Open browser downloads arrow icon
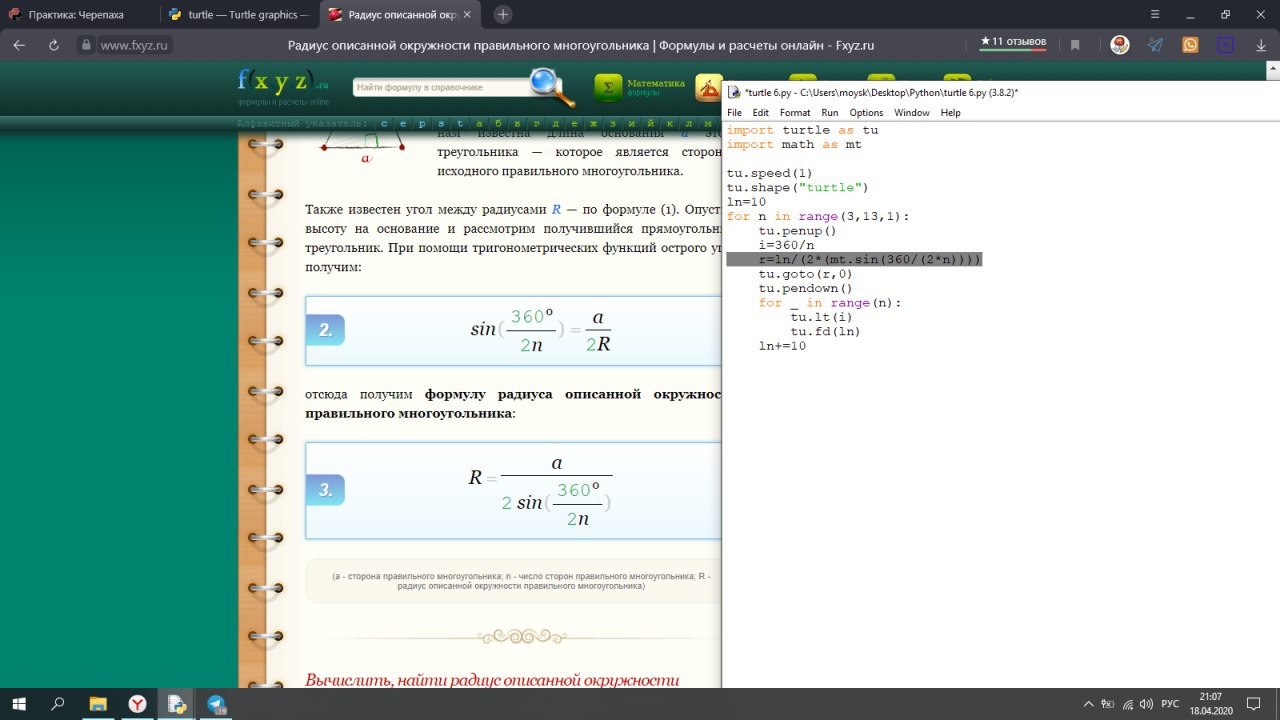This screenshot has width=1280, height=720. tap(1259, 45)
